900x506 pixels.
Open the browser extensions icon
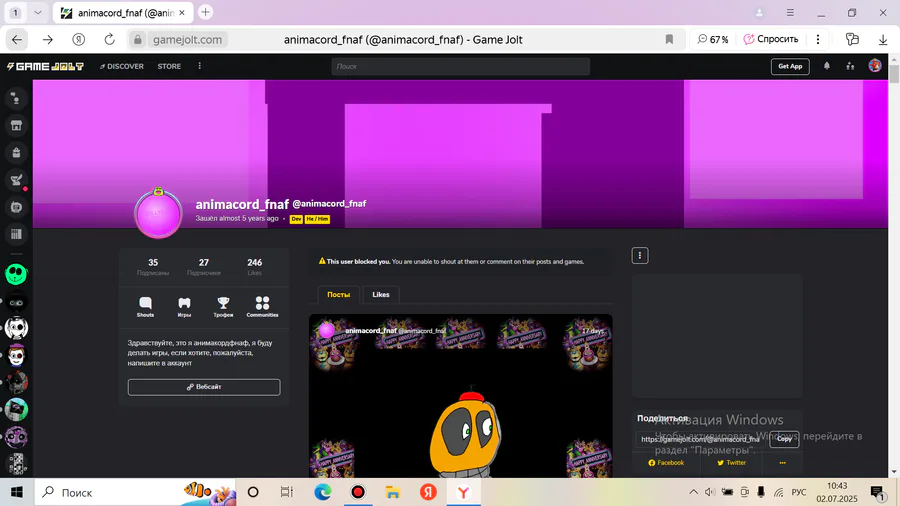pos(852,40)
